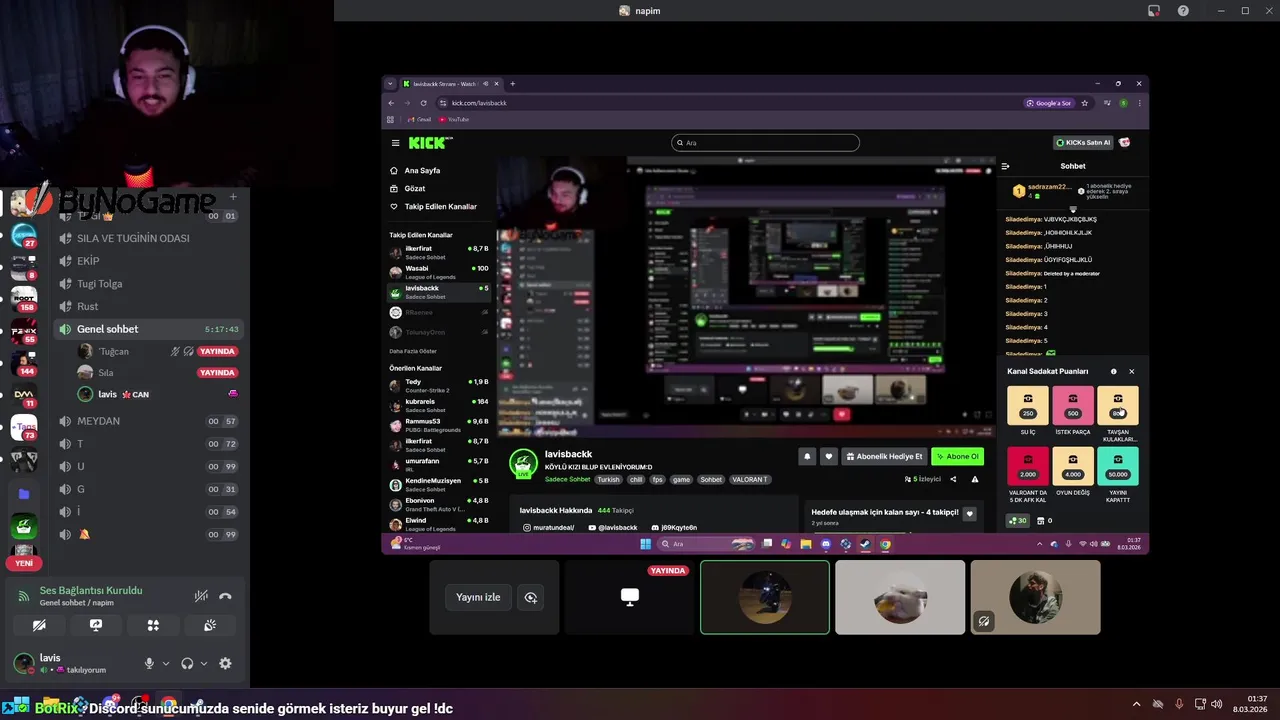Open the Tugi Tolga voice channel
Image resolution: width=1280 pixels, height=720 pixels.
(148, 284)
